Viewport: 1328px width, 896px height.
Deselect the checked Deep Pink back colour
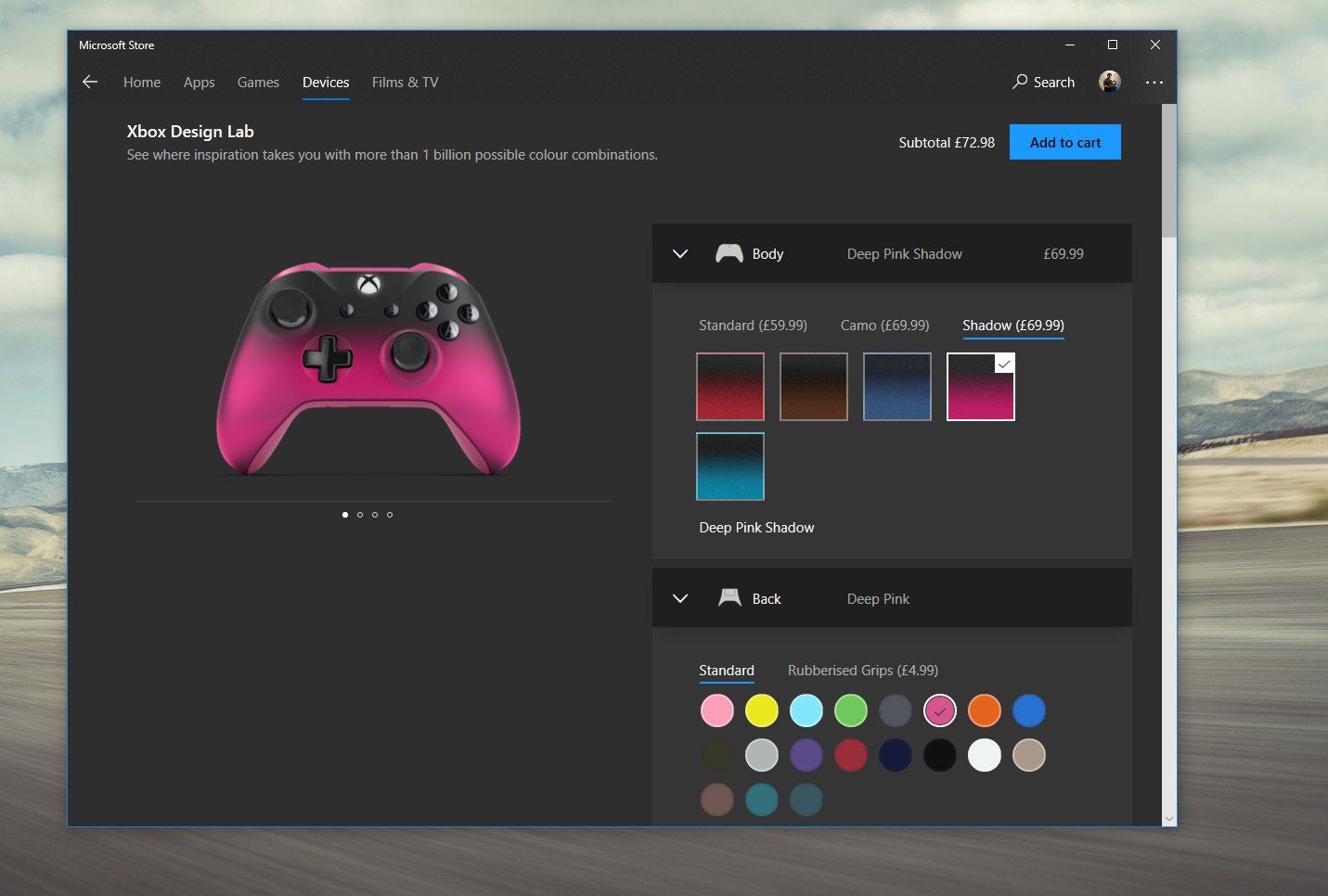939,710
